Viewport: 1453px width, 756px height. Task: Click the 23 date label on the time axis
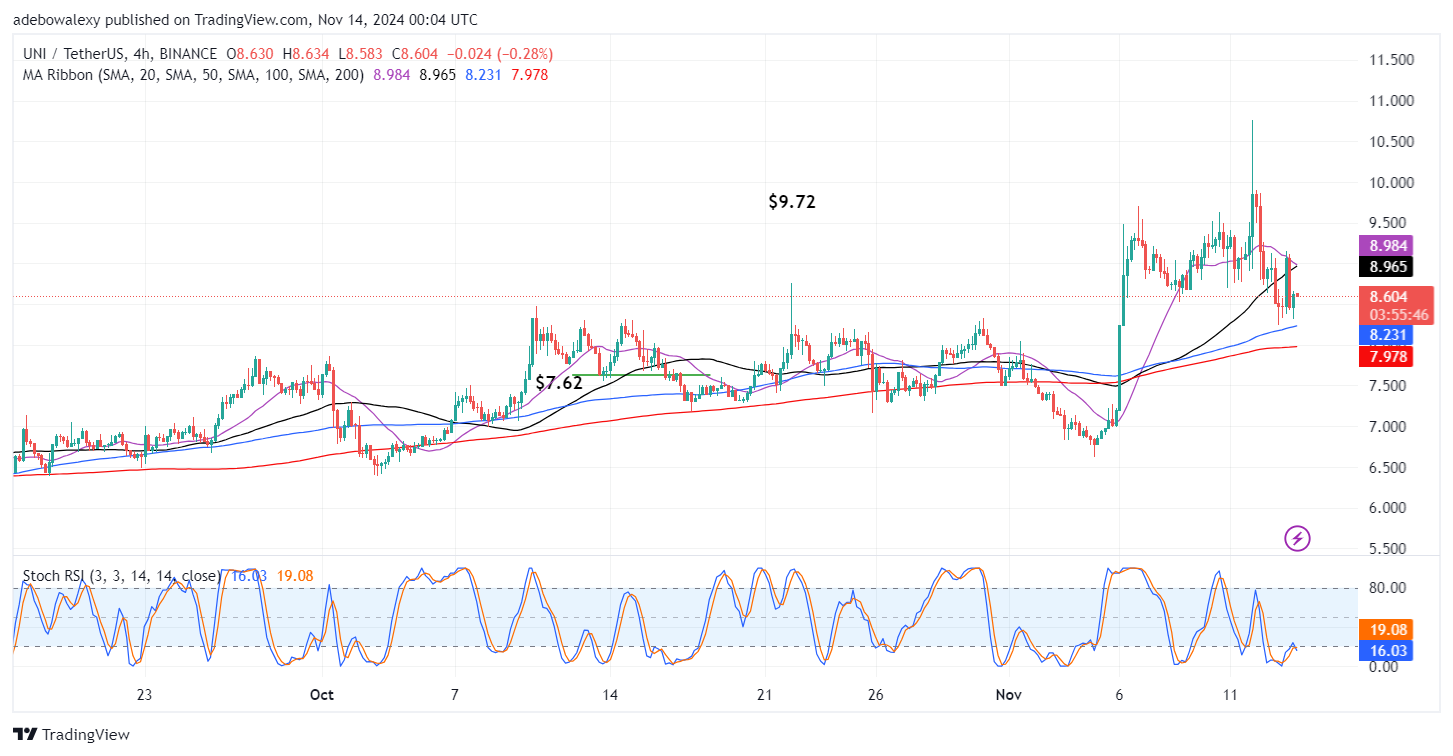click(x=143, y=694)
